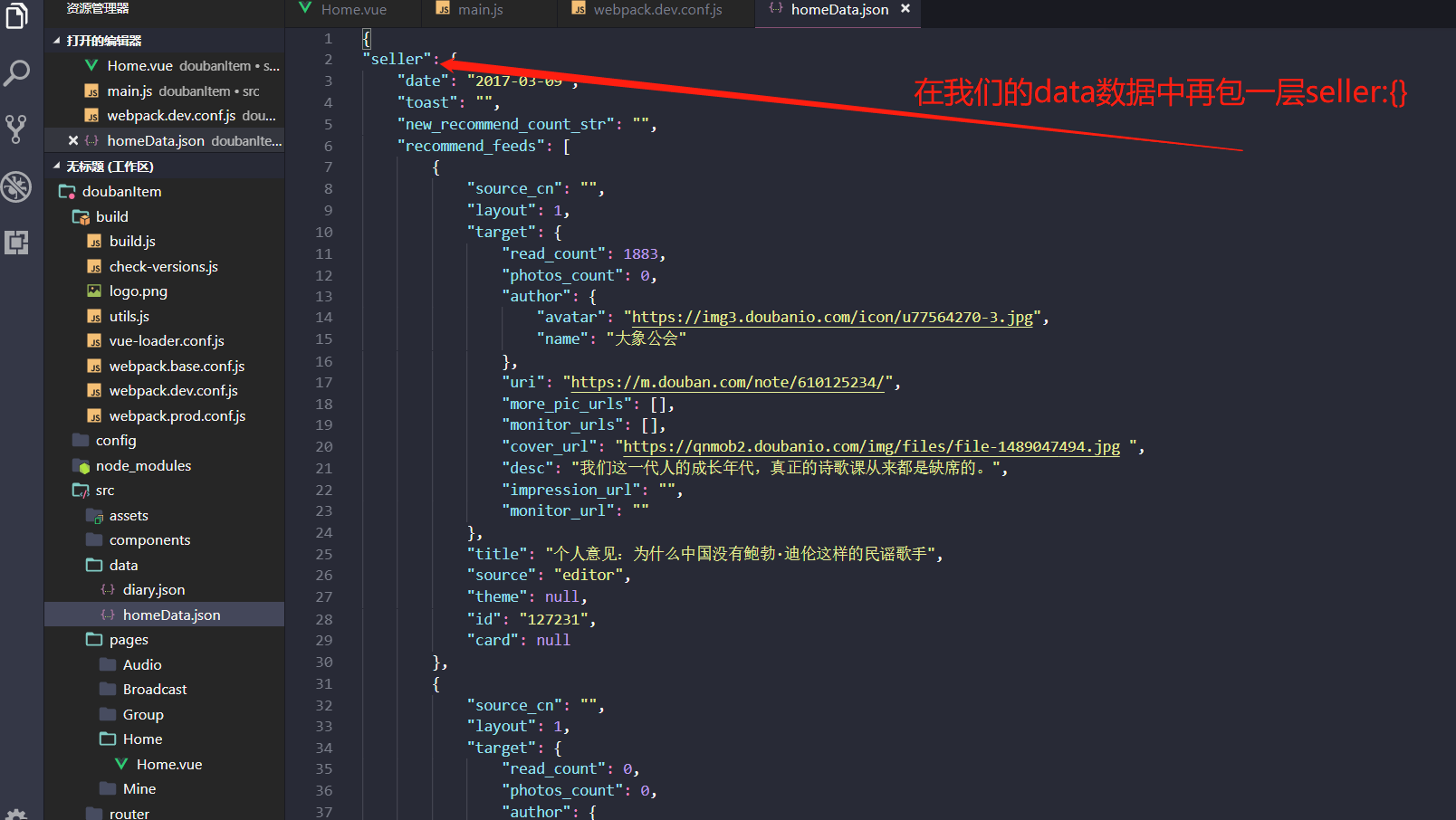The image size is (1456, 820).
Task: Click the "card" key on line 29
Action: pos(493,641)
